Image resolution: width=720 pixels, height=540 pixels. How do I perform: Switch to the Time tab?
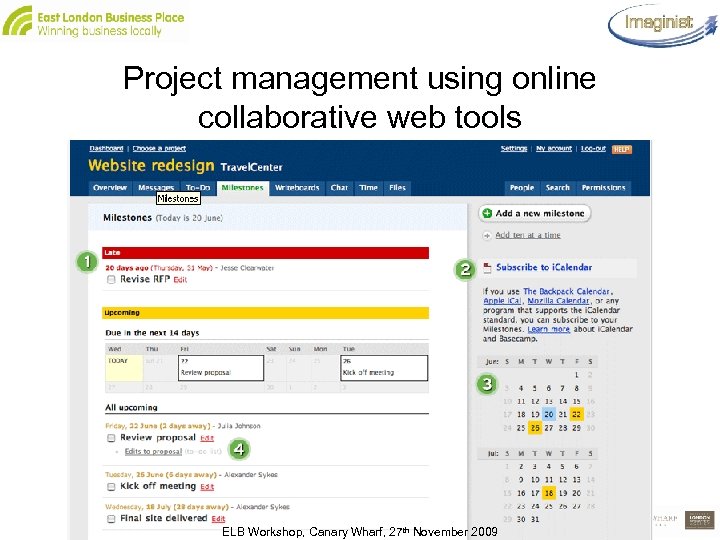368,187
